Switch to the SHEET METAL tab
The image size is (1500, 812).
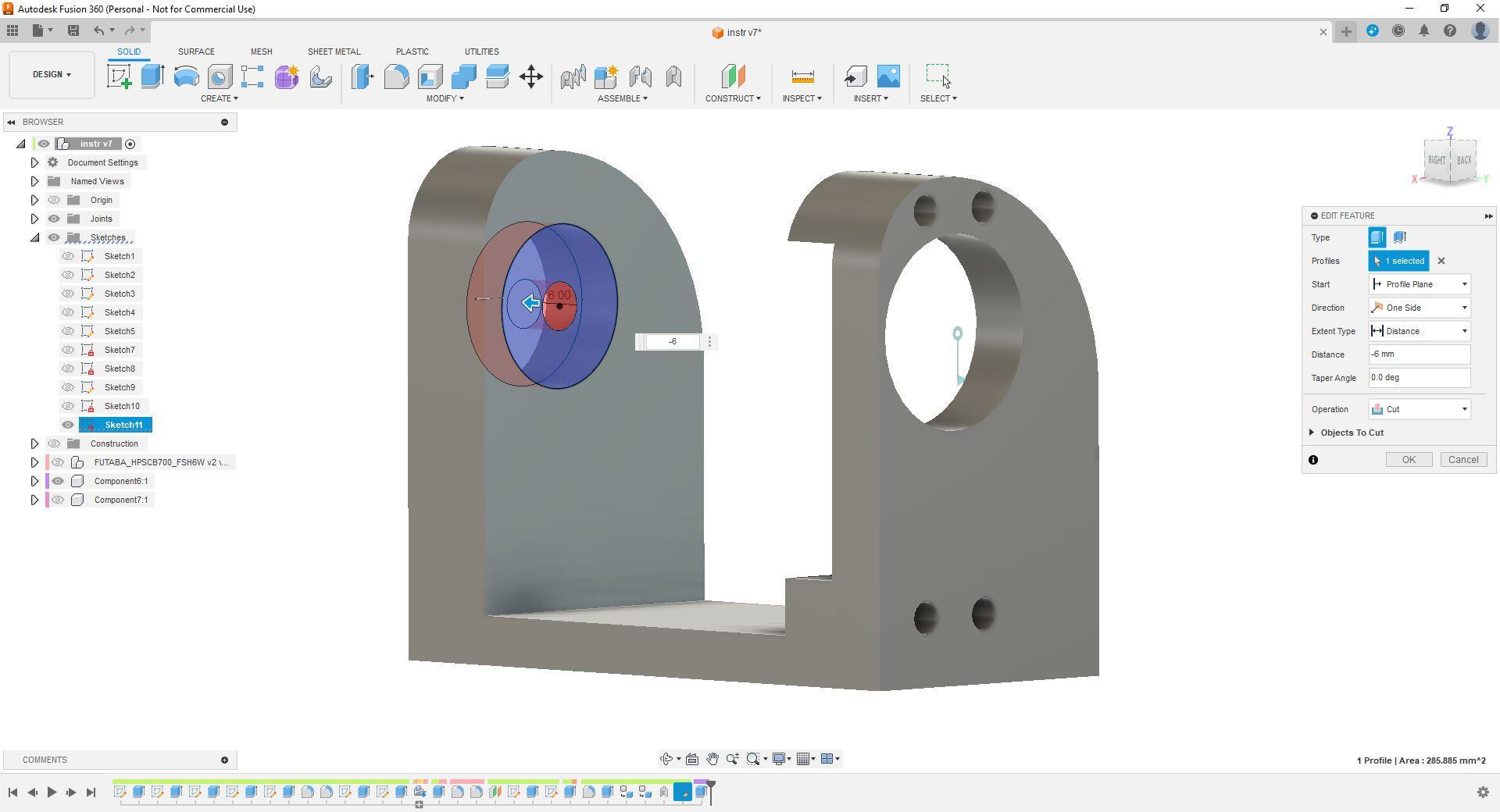click(334, 52)
